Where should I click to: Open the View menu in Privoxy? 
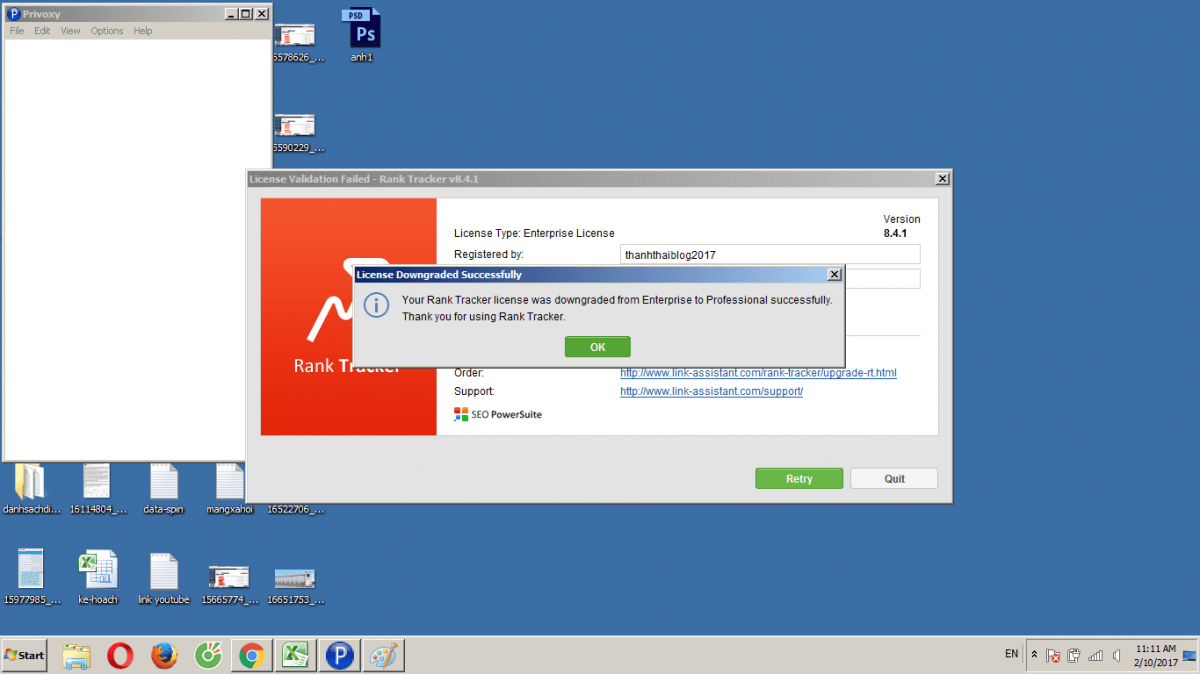[70, 31]
